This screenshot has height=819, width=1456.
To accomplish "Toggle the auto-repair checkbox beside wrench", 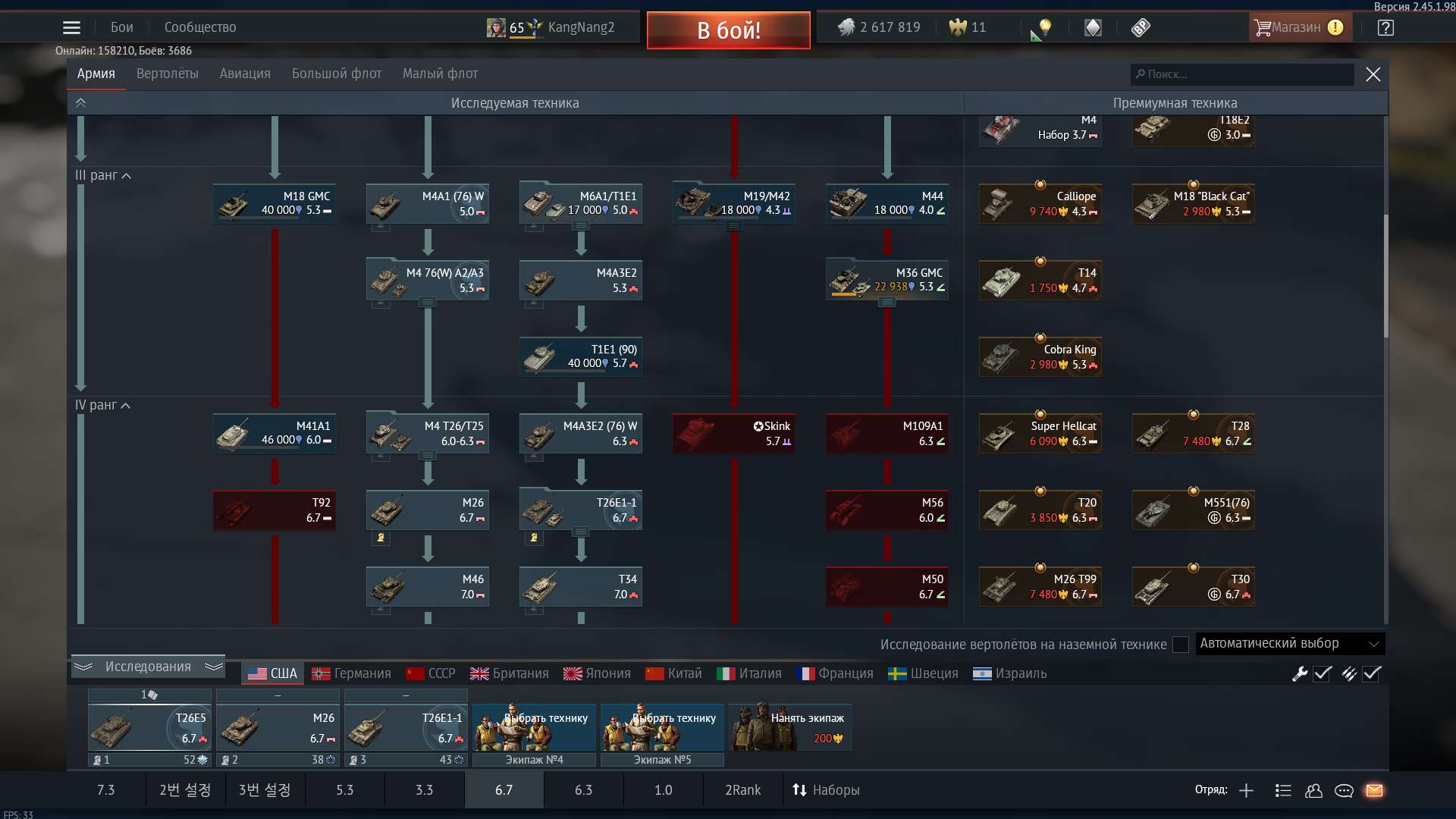I will pos(1323,673).
